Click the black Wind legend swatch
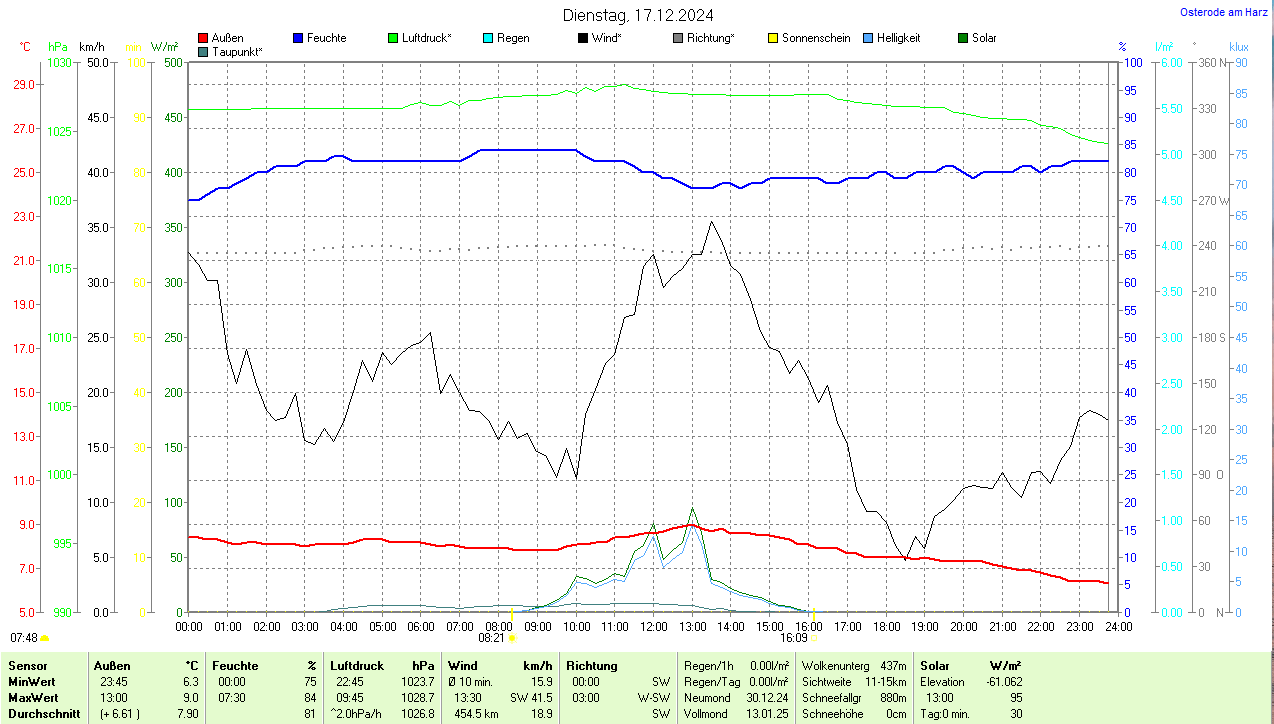The height and width of the screenshot is (724, 1274). point(583,38)
